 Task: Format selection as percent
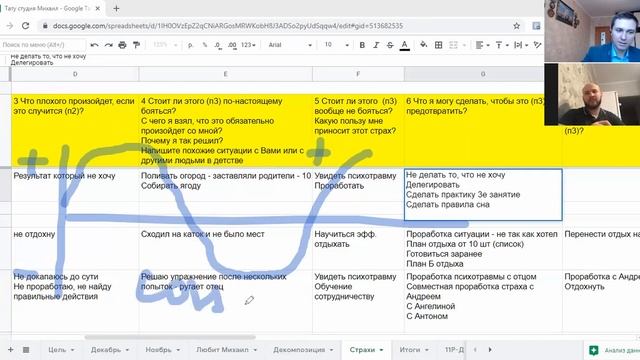coord(204,45)
